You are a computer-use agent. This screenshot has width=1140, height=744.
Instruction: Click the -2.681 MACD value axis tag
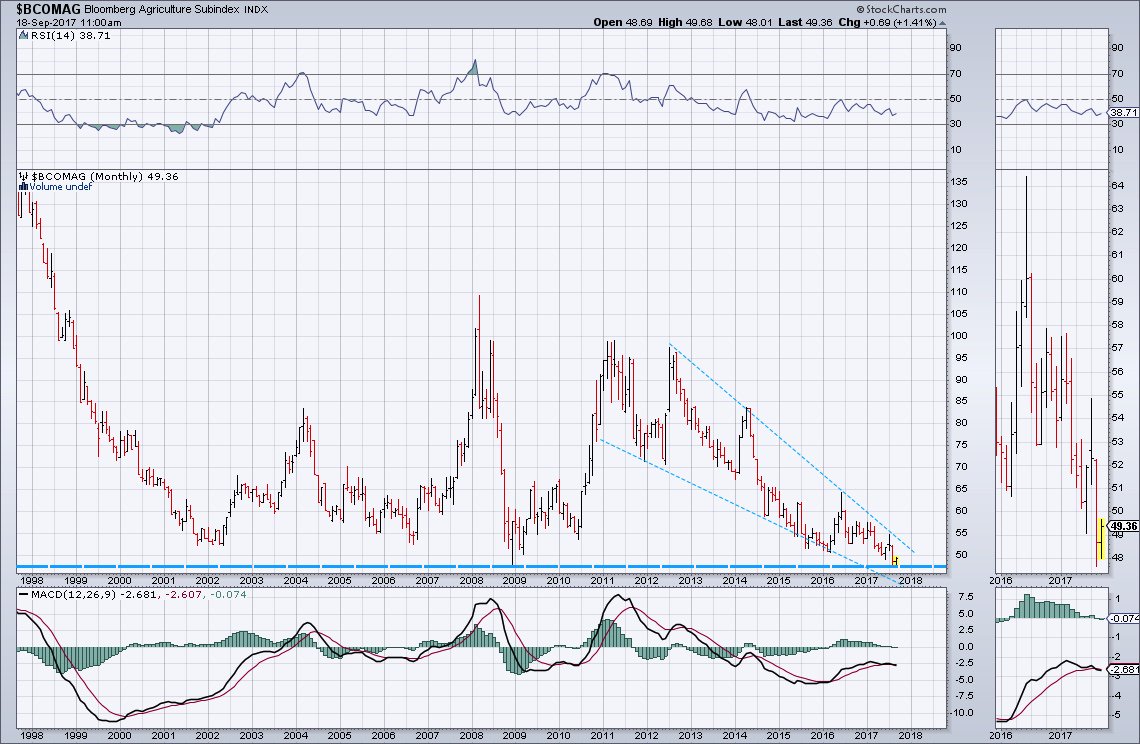tap(1125, 669)
